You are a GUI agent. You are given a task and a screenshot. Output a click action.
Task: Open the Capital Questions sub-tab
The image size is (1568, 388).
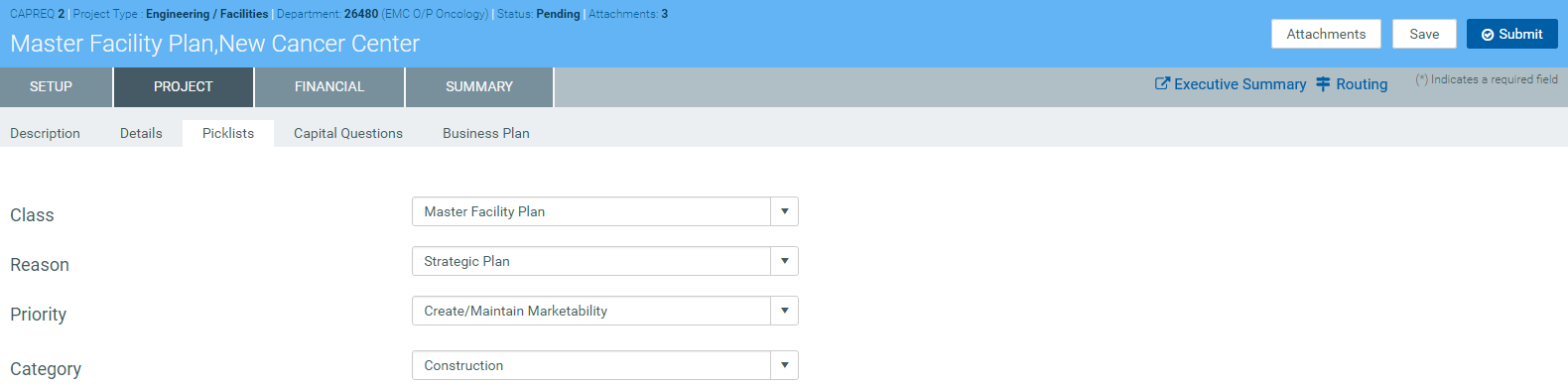point(348,133)
